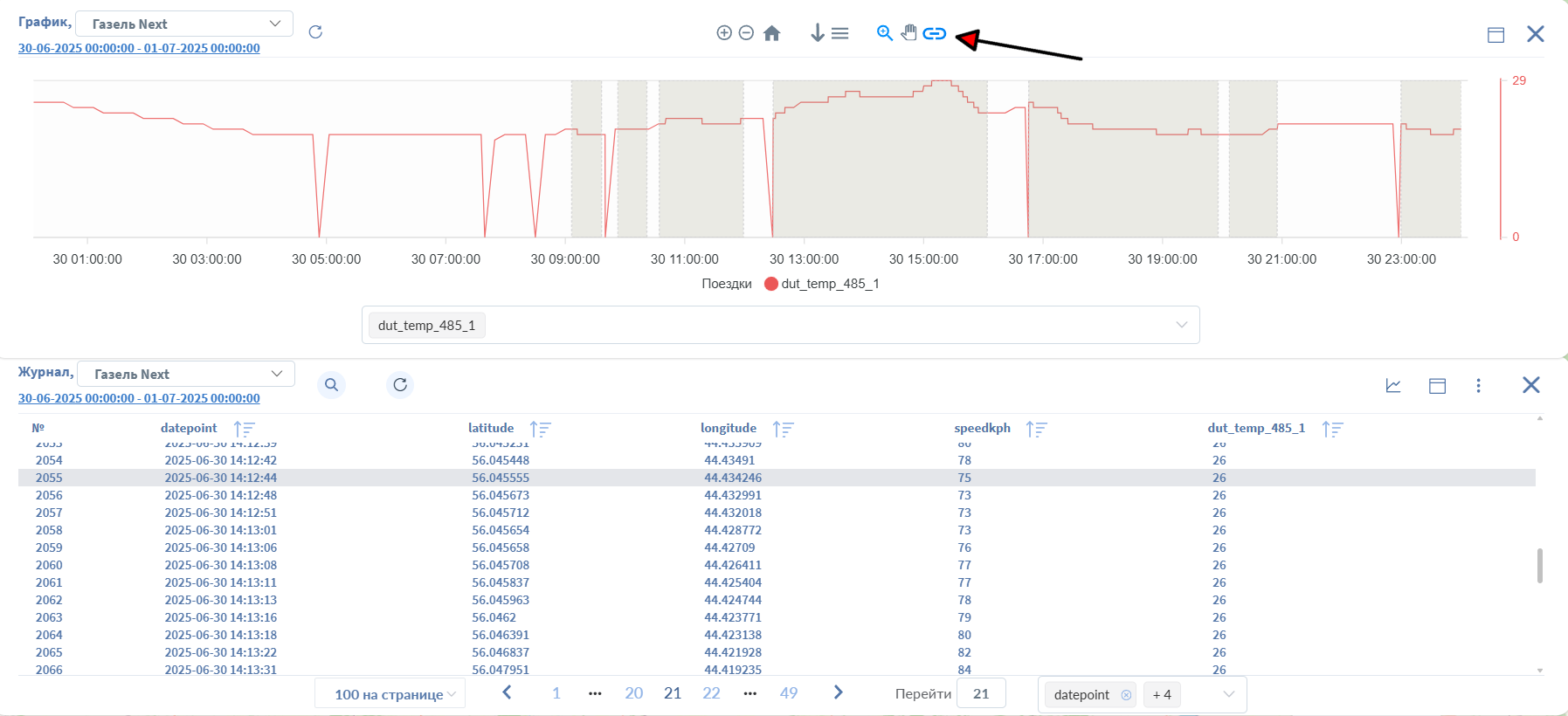
Task: Enable the hand pan tool
Action: [909, 33]
